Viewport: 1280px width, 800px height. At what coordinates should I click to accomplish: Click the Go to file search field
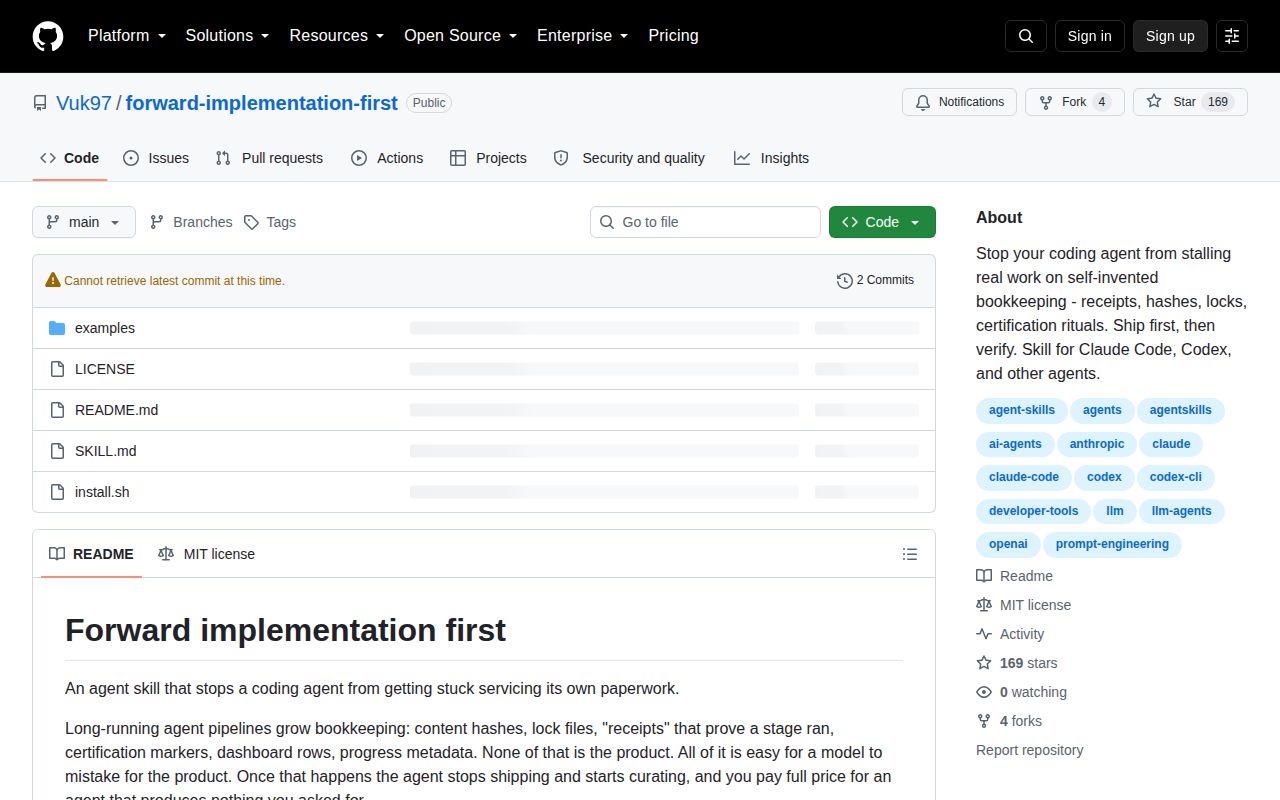click(705, 222)
